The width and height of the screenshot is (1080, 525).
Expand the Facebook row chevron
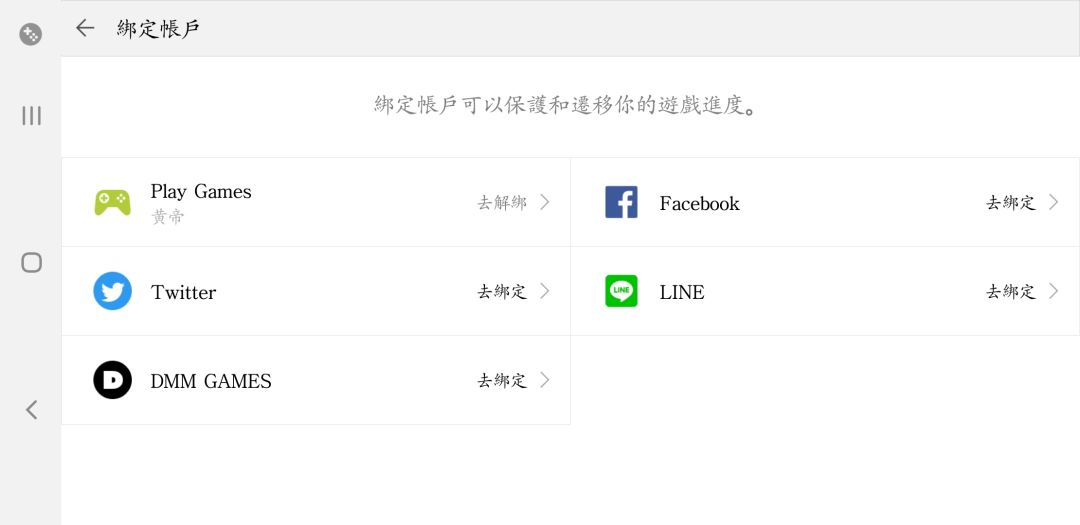(1054, 202)
